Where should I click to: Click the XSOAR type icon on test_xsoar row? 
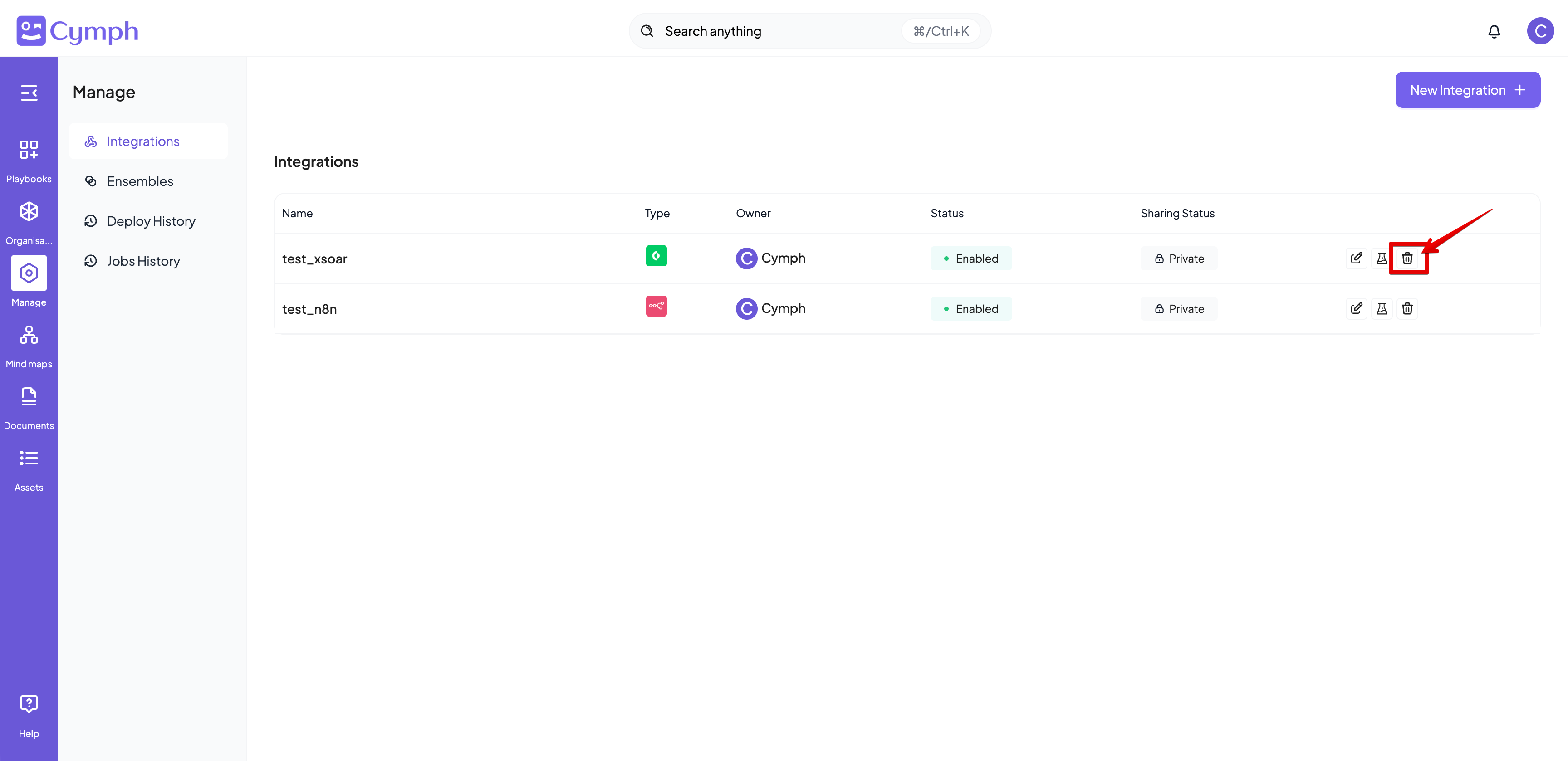[x=656, y=256]
